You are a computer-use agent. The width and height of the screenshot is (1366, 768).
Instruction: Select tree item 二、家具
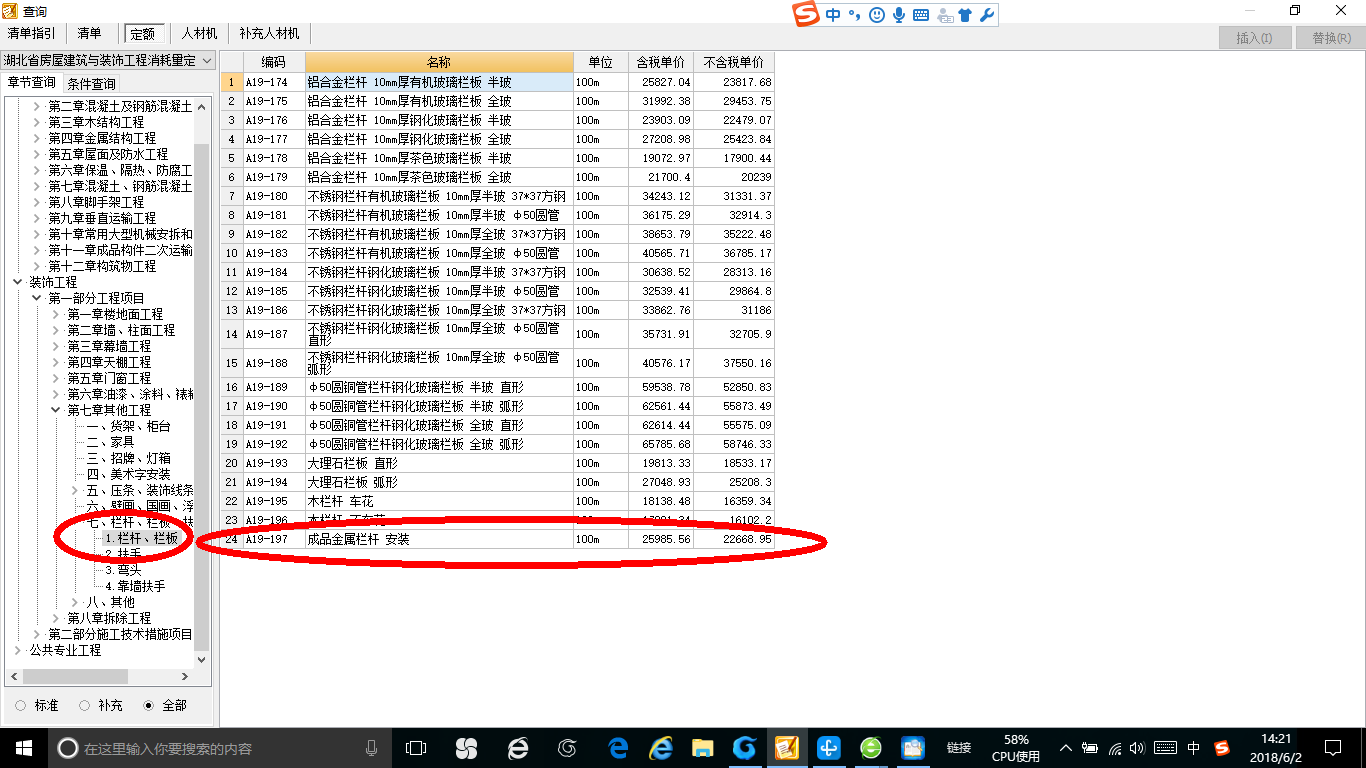click(x=110, y=442)
